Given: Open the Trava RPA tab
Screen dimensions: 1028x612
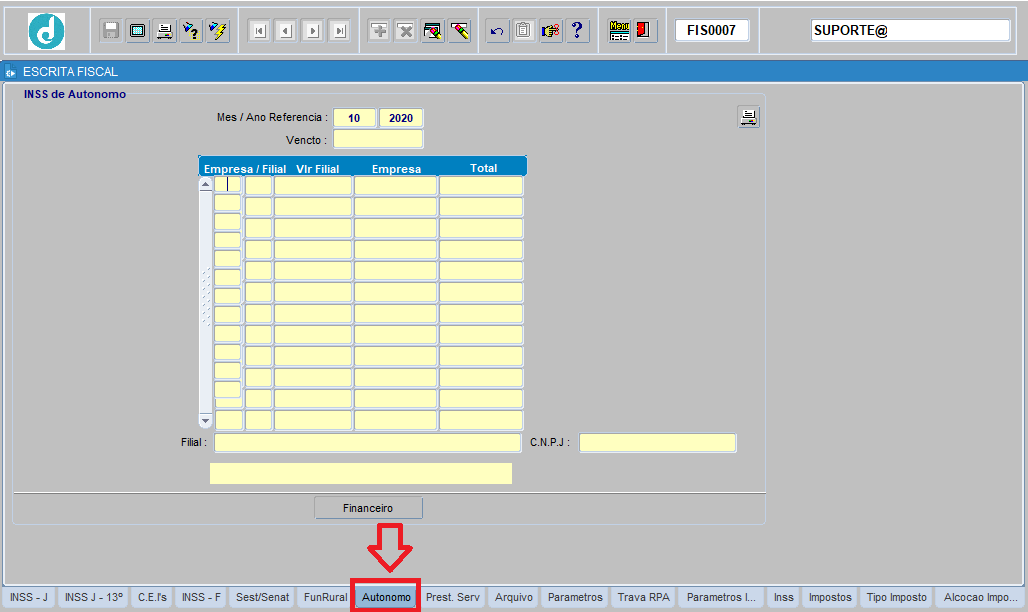Looking at the screenshot, I should tap(644, 597).
